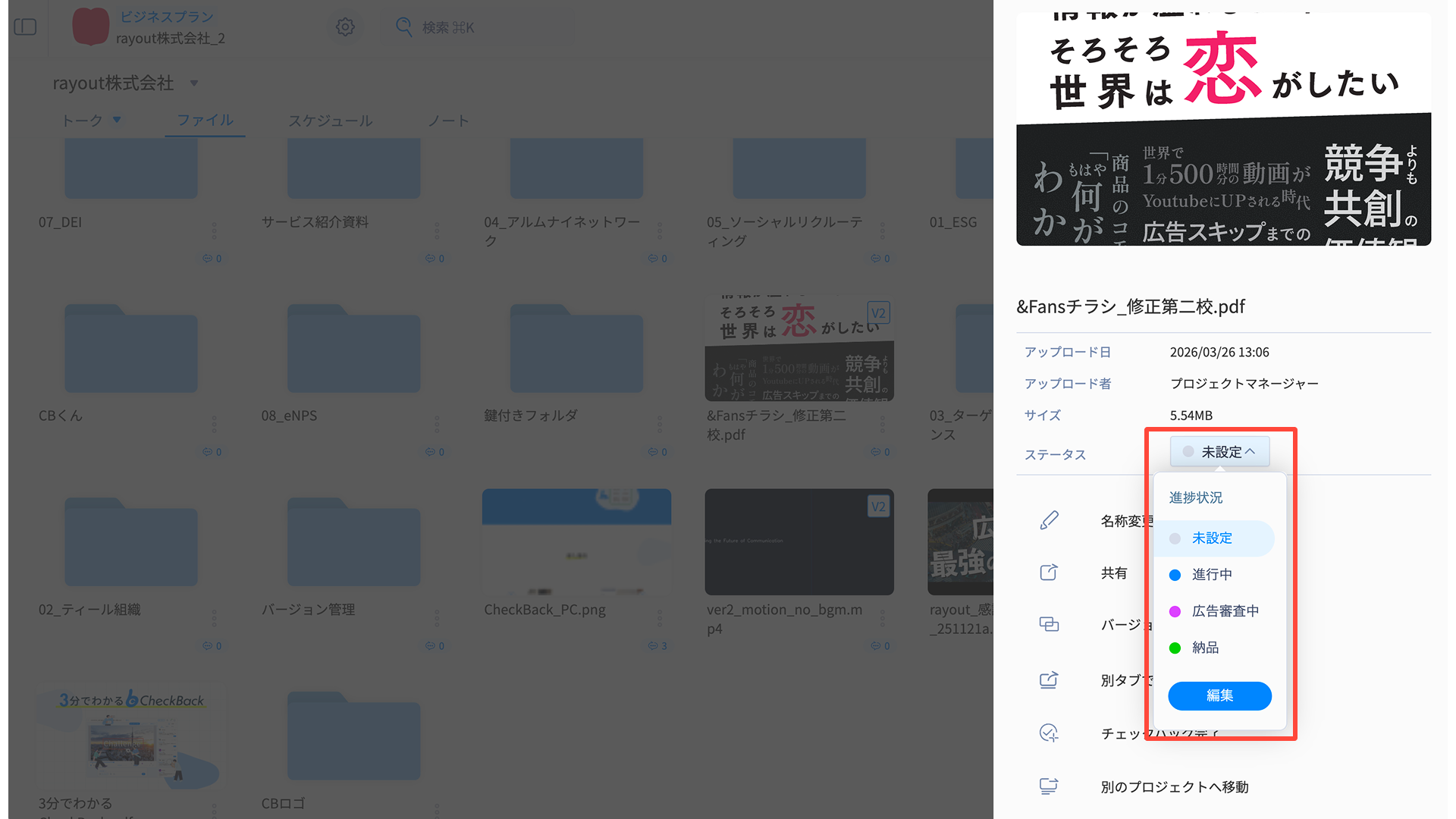Click the pencil rename icon
This screenshot has width=1456, height=819.
(x=1049, y=520)
